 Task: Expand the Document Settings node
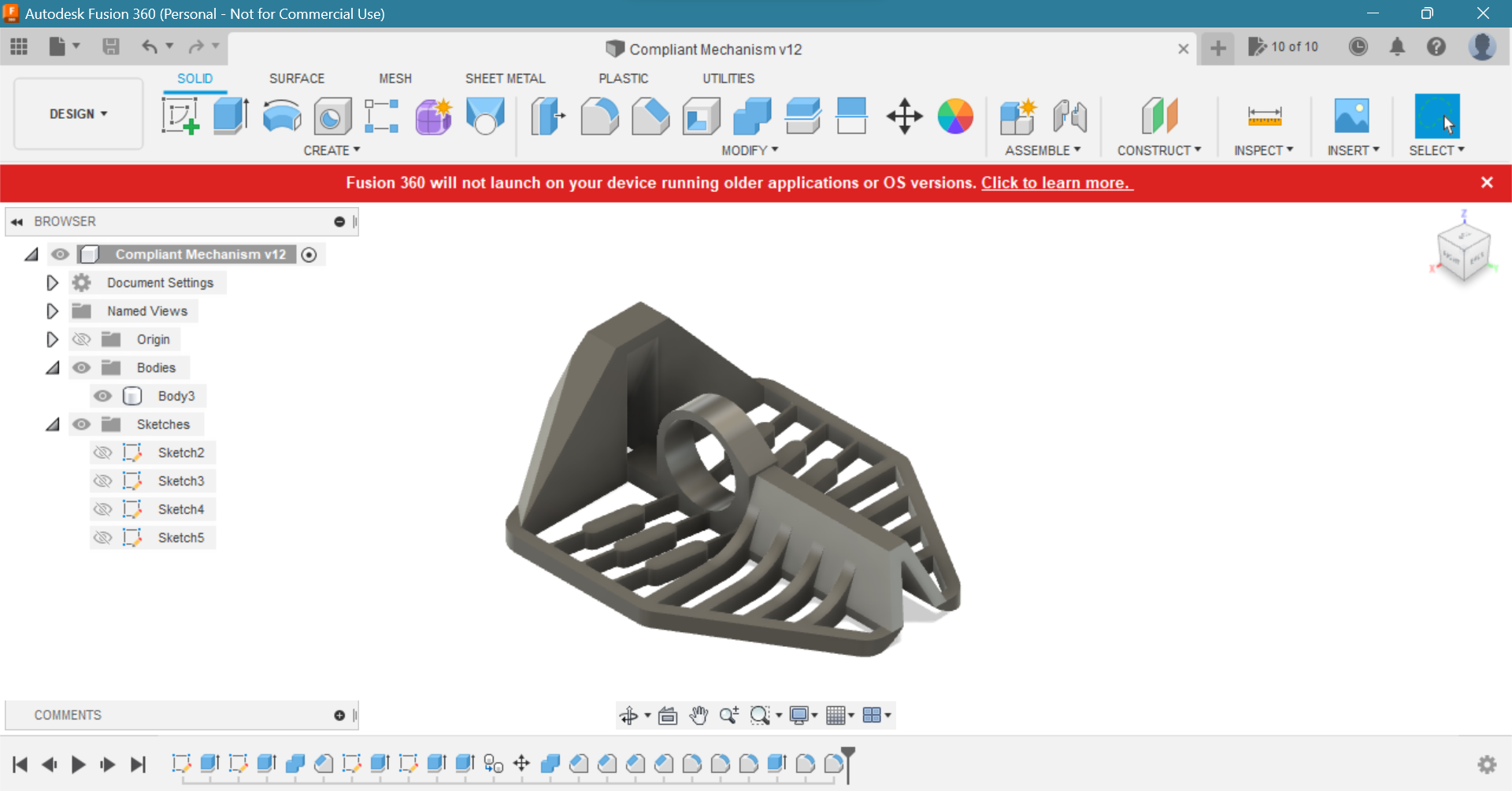[52, 283]
